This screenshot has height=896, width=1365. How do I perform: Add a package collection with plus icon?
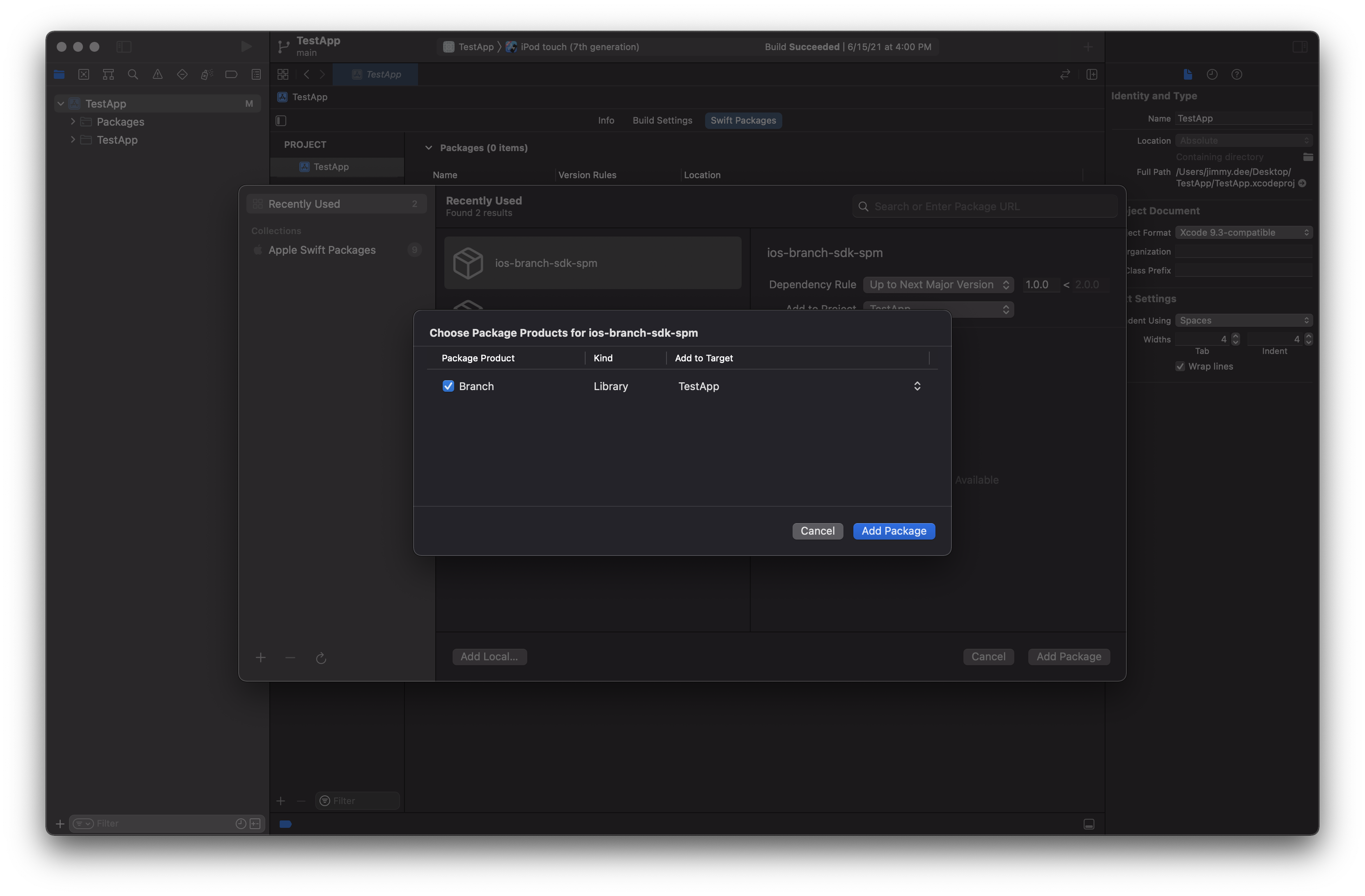pos(260,657)
